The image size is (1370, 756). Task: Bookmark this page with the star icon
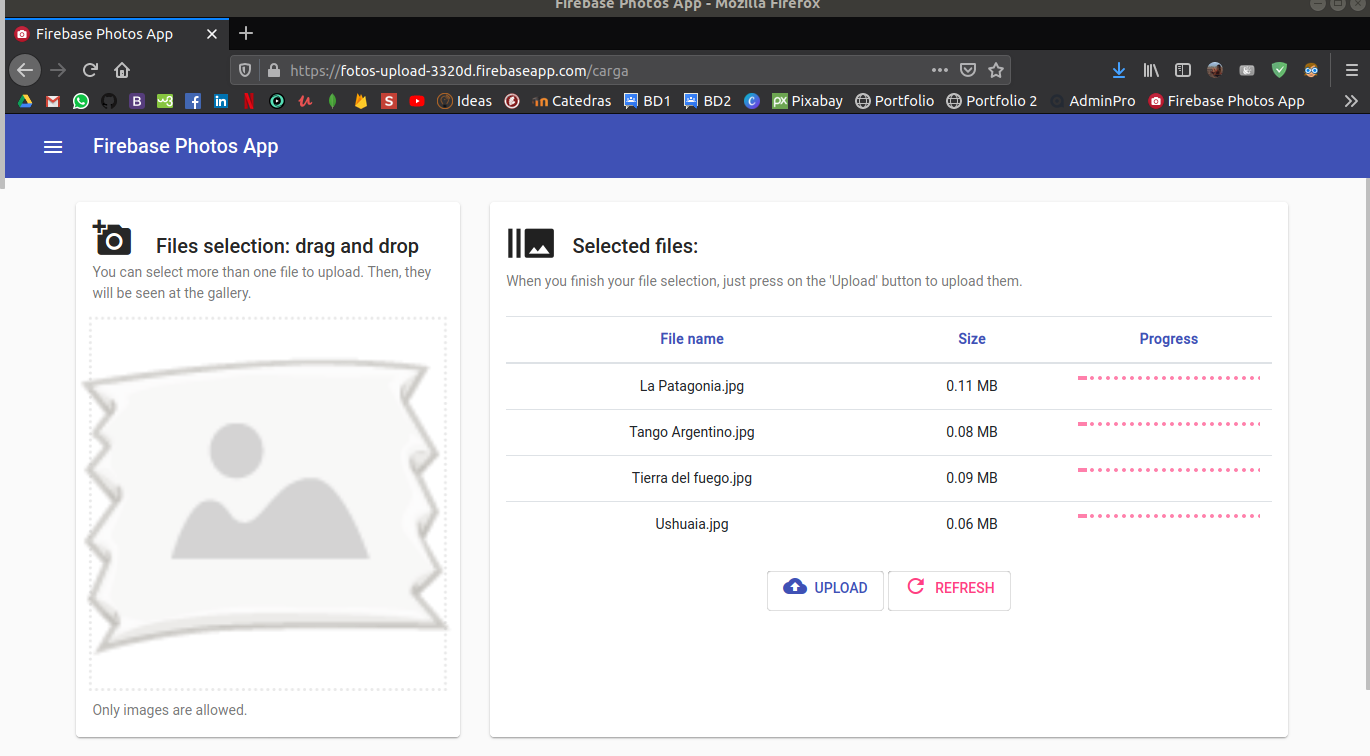tap(996, 70)
